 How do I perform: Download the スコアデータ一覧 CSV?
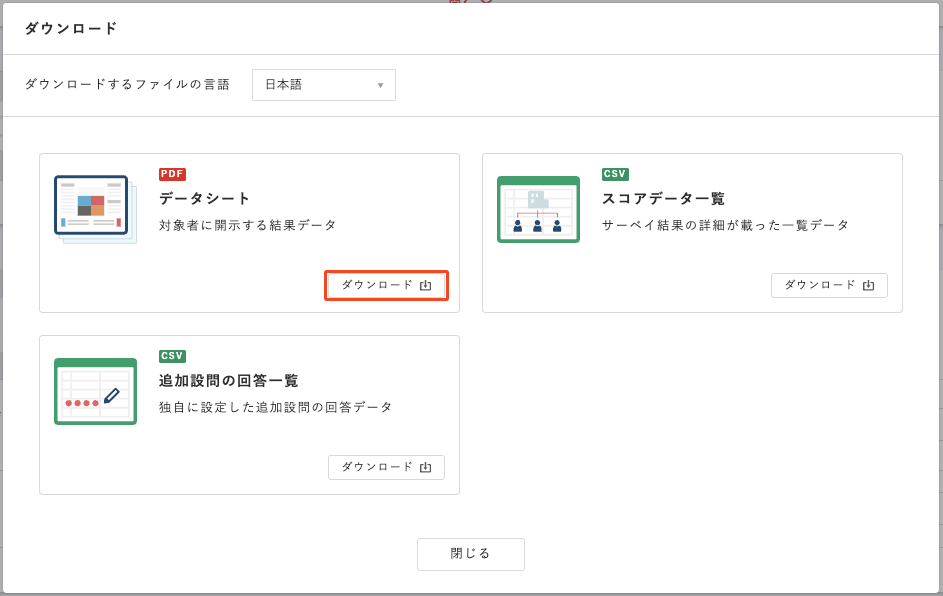tap(829, 285)
